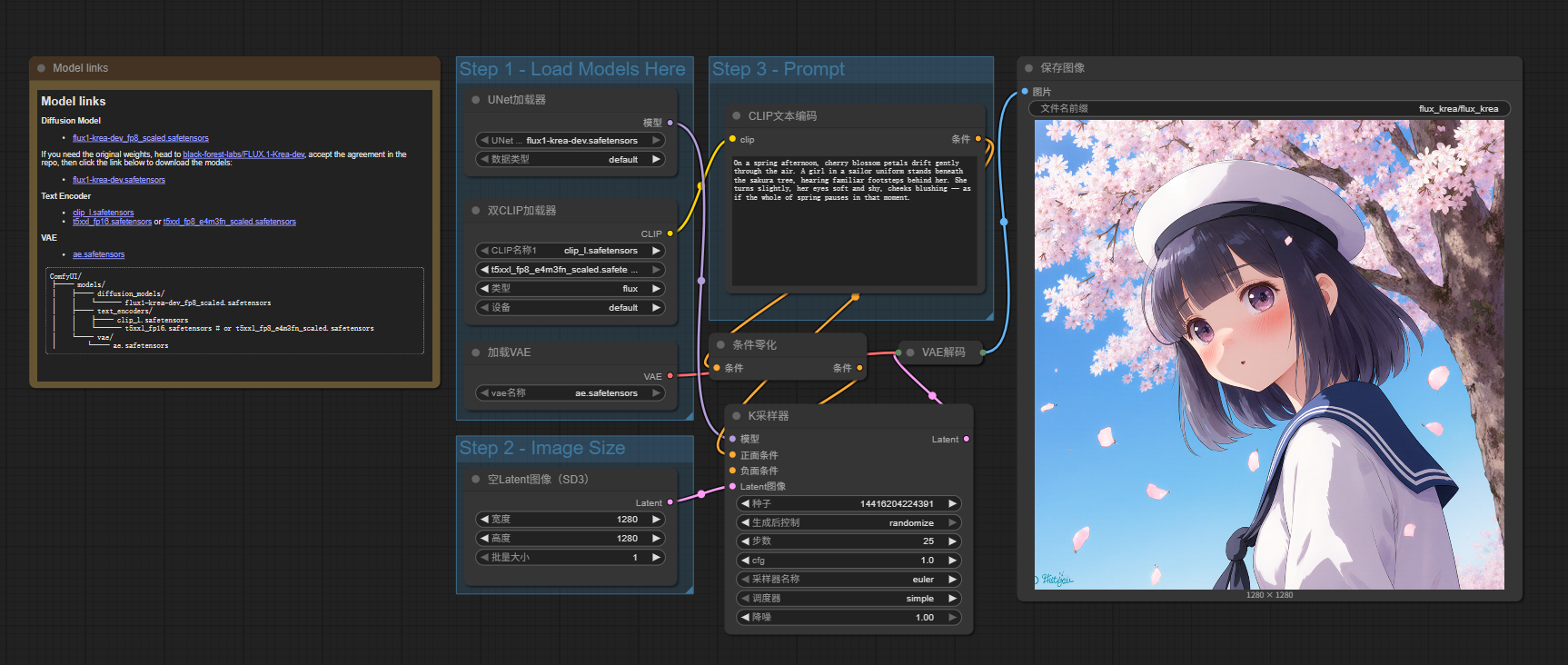Click the output port on VAE解码's right side
This screenshot has height=665, width=1568.
[x=983, y=352]
